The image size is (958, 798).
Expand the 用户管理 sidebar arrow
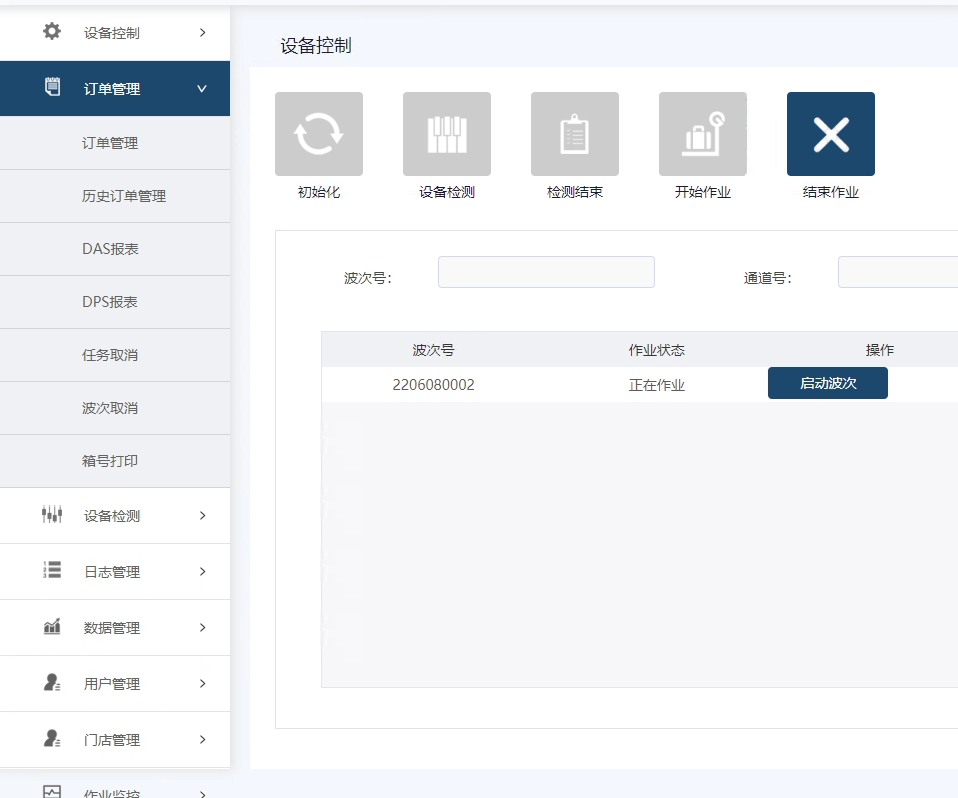pyautogui.click(x=202, y=684)
